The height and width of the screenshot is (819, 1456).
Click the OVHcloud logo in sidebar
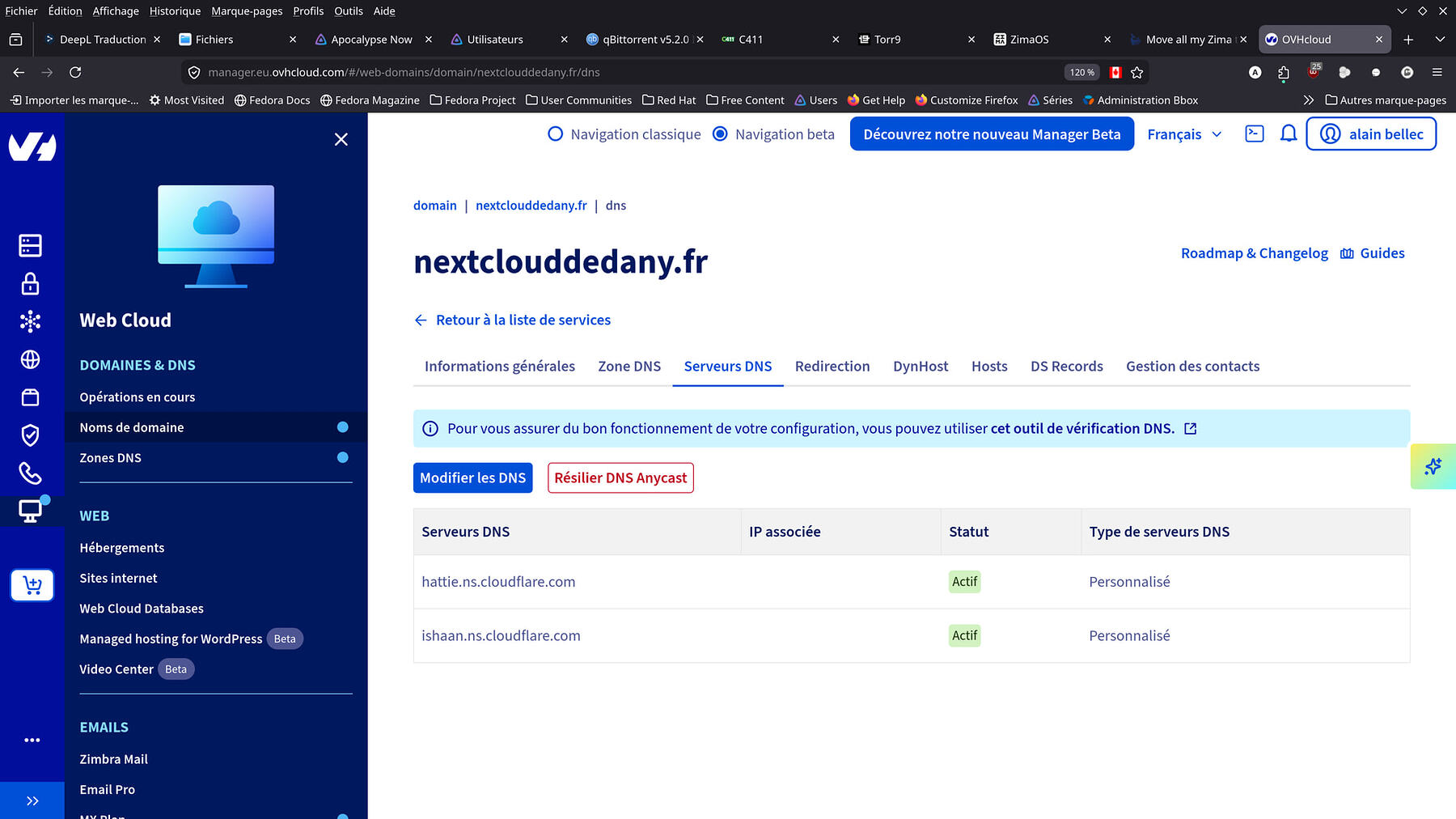click(x=32, y=146)
